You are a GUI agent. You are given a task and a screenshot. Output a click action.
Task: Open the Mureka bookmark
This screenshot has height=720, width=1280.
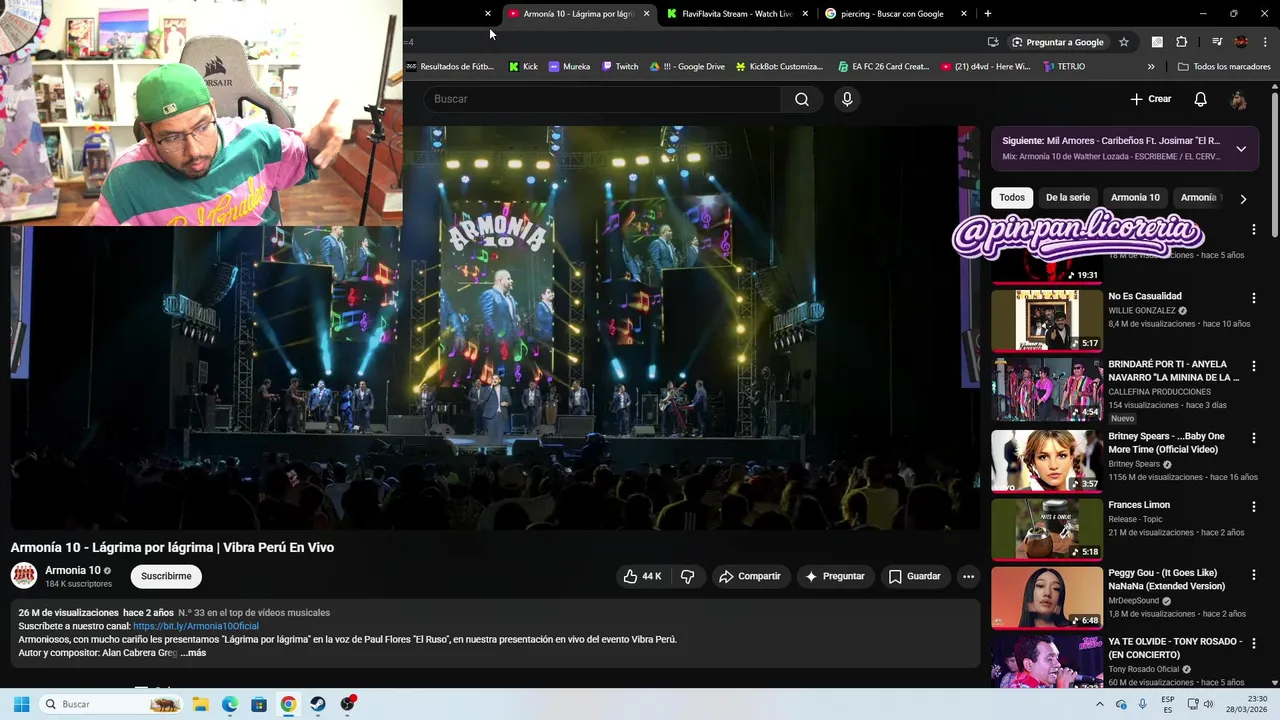(x=569, y=67)
